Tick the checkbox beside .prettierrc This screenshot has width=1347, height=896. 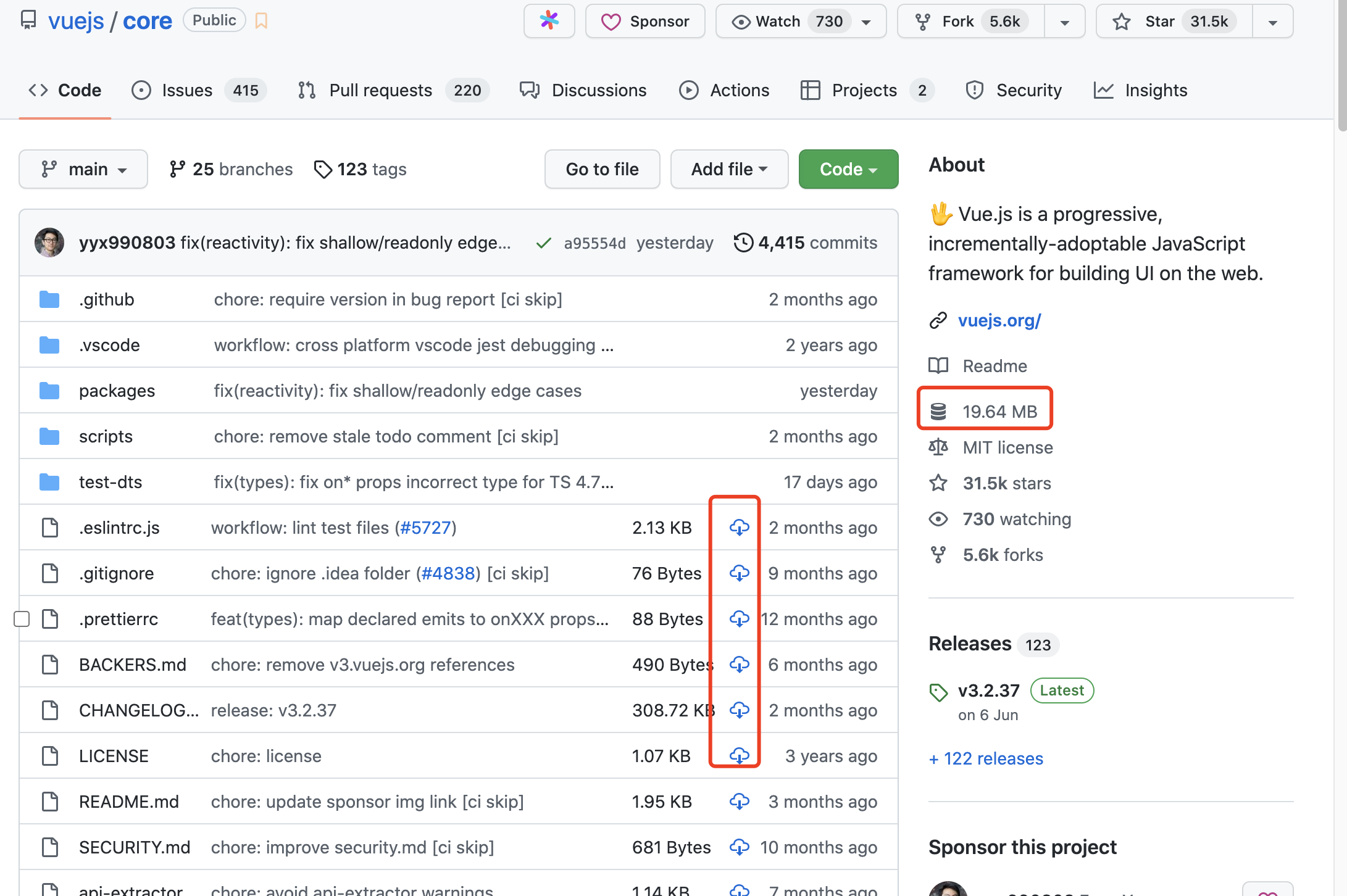tap(22, 619)
